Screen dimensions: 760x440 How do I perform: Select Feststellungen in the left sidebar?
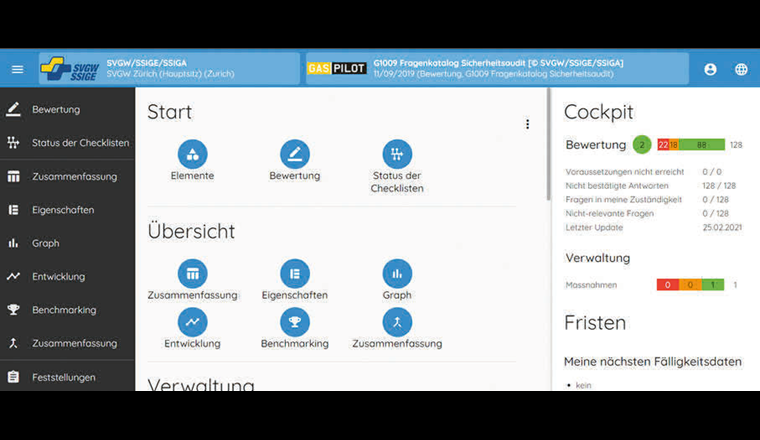[x=63, y=377]
